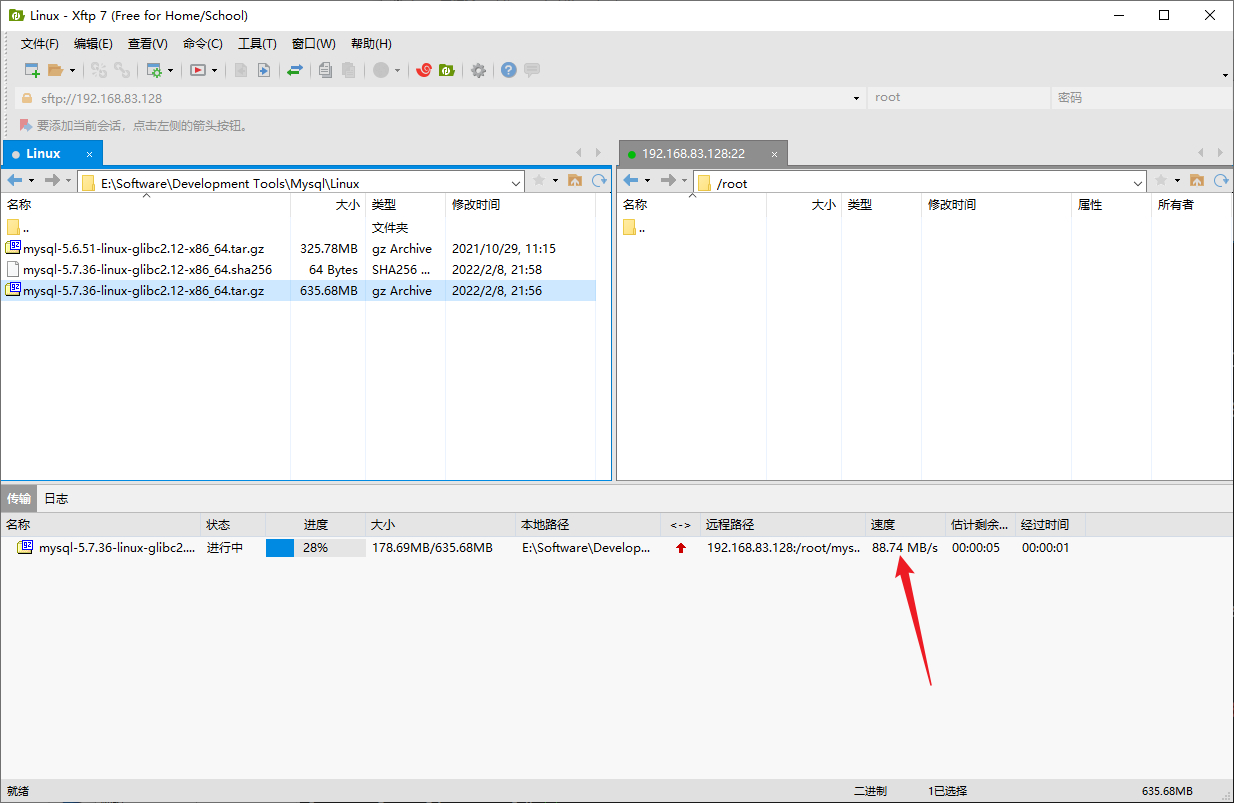Switch to the 日志 tab

54,498
